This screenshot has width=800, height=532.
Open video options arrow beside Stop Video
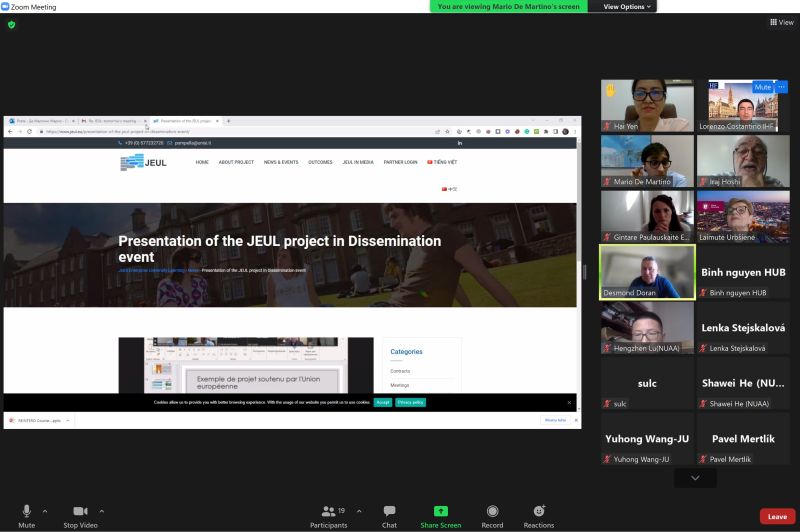(101, 510)
